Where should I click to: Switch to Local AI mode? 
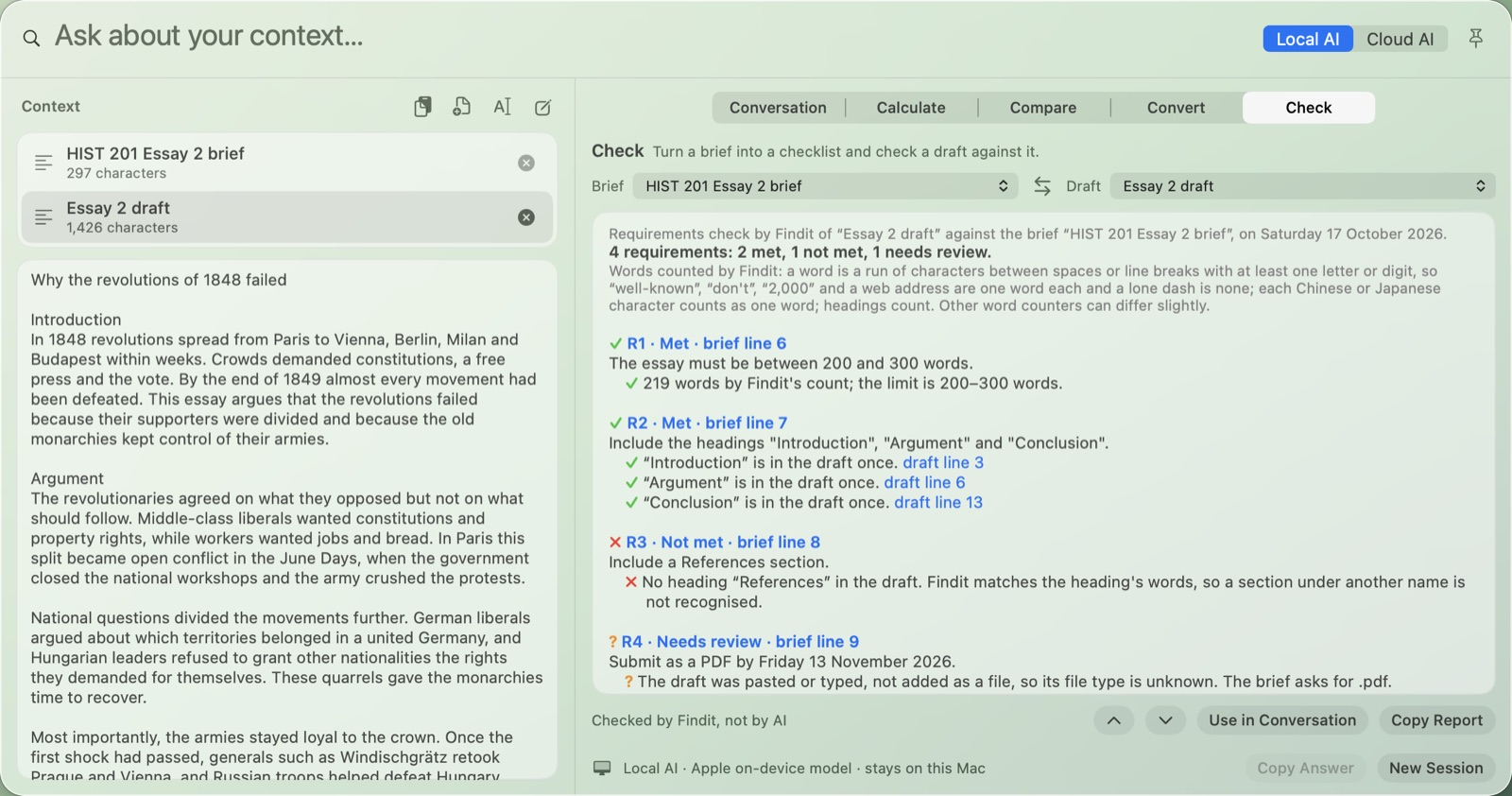tap(1308, 39)
